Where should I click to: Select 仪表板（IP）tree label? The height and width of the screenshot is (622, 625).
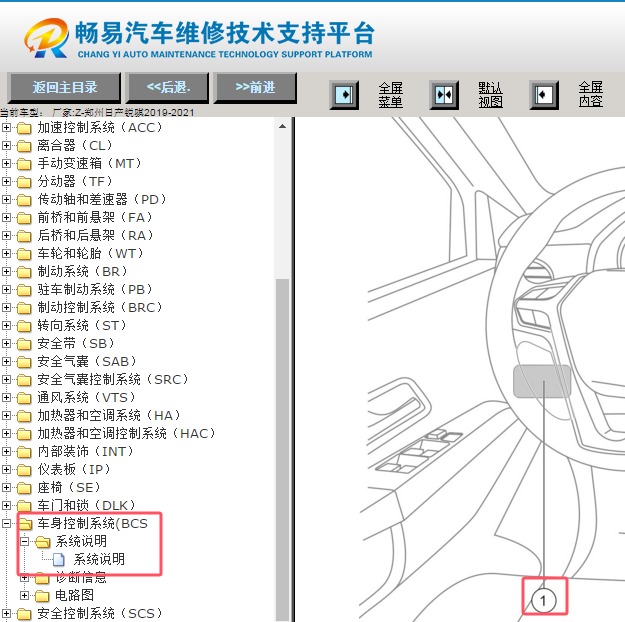(x=74, y=469)
